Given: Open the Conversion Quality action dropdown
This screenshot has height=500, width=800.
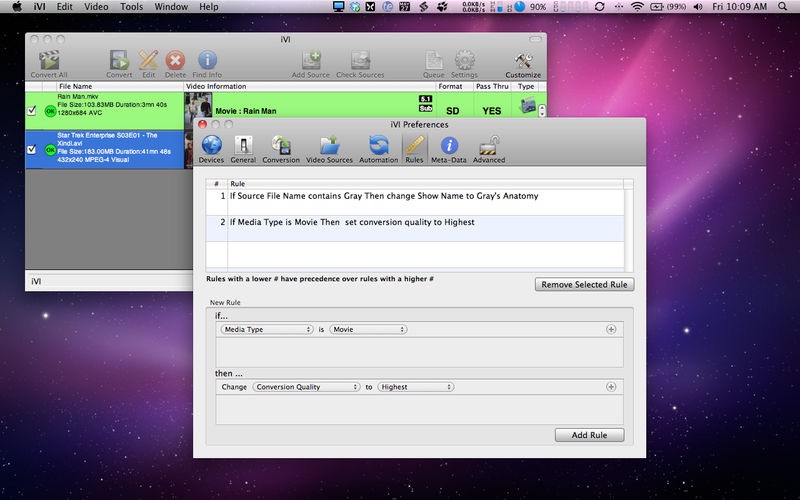Looking at the screenshot, I should pos(306,387).
